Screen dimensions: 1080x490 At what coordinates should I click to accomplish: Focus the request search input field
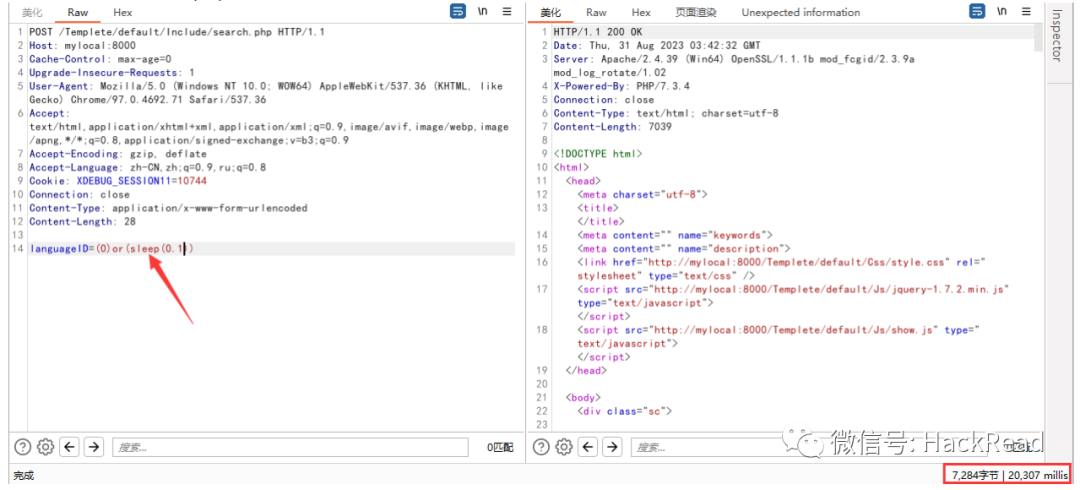click(290, 447)
